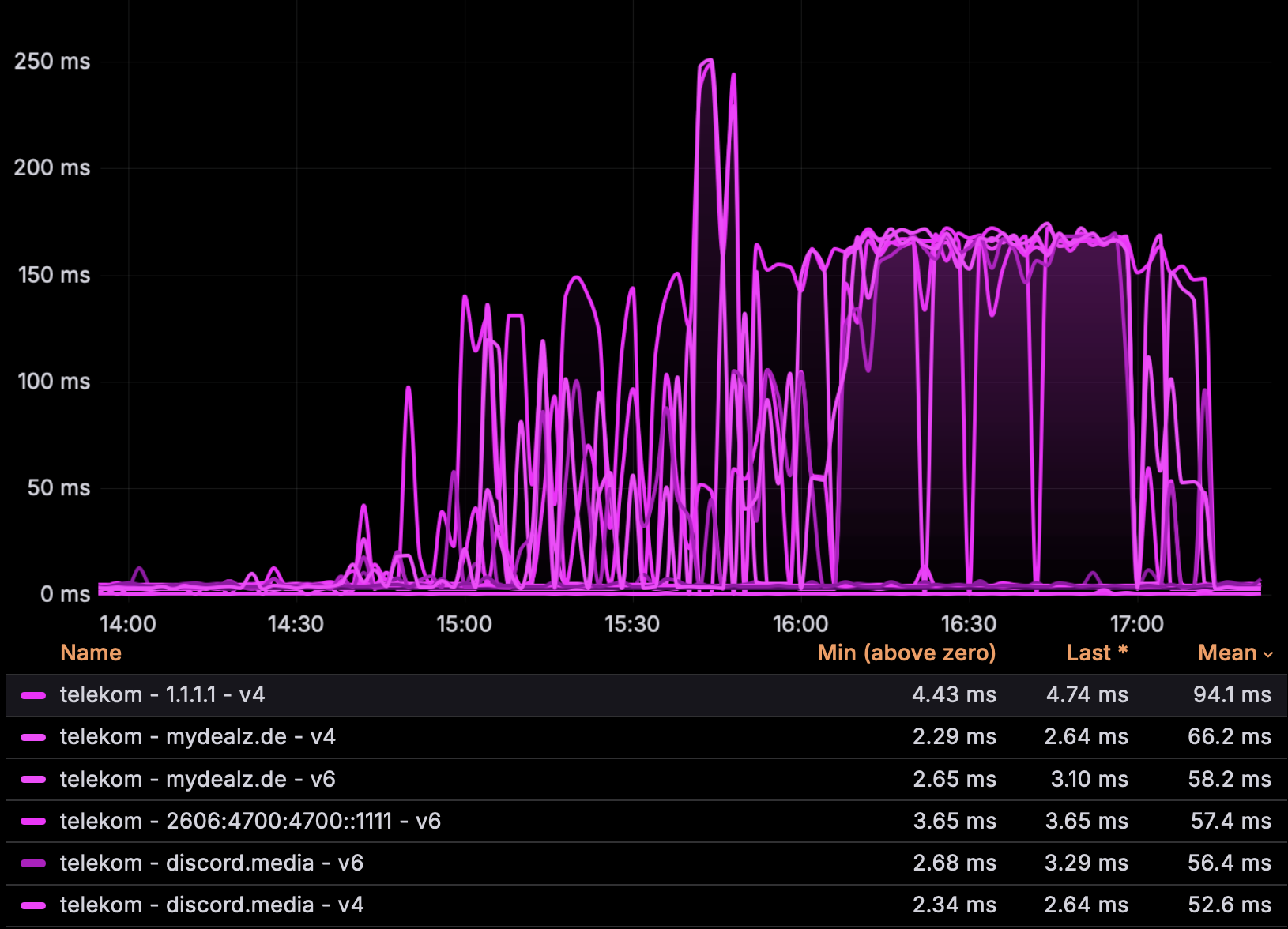Click the 2.29 ms minimum value

pos(955,737)
